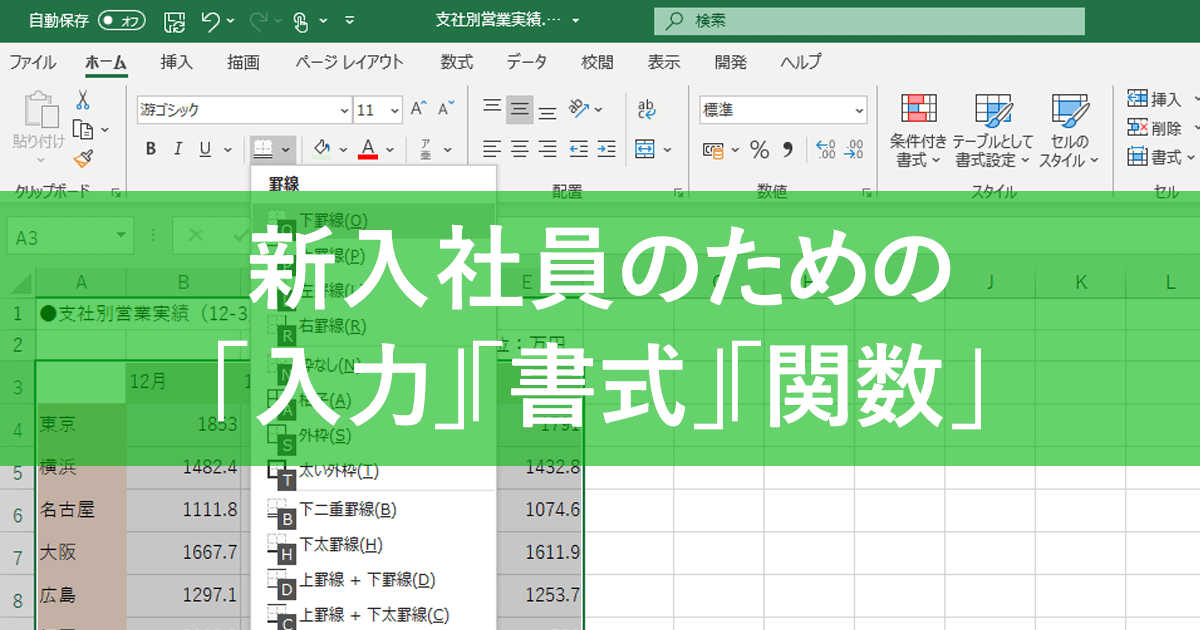The image size is (1200, 630).
Task: Click the touch/mouse mode icon
Action: (x=302, y=19)
